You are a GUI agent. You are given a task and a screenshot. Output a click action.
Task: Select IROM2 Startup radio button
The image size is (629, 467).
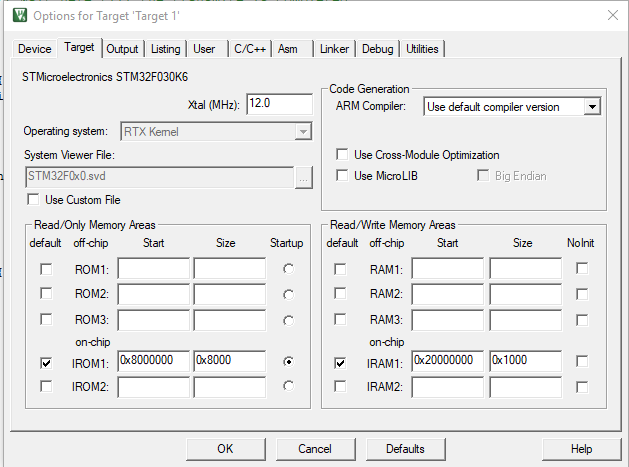288,386
